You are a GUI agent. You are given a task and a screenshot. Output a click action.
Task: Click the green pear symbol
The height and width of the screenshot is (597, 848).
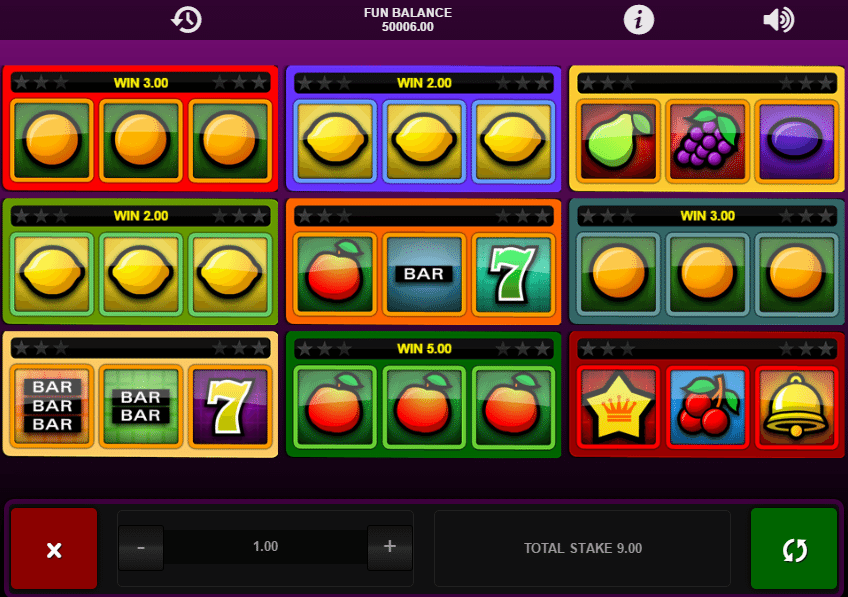click(618, 141)
